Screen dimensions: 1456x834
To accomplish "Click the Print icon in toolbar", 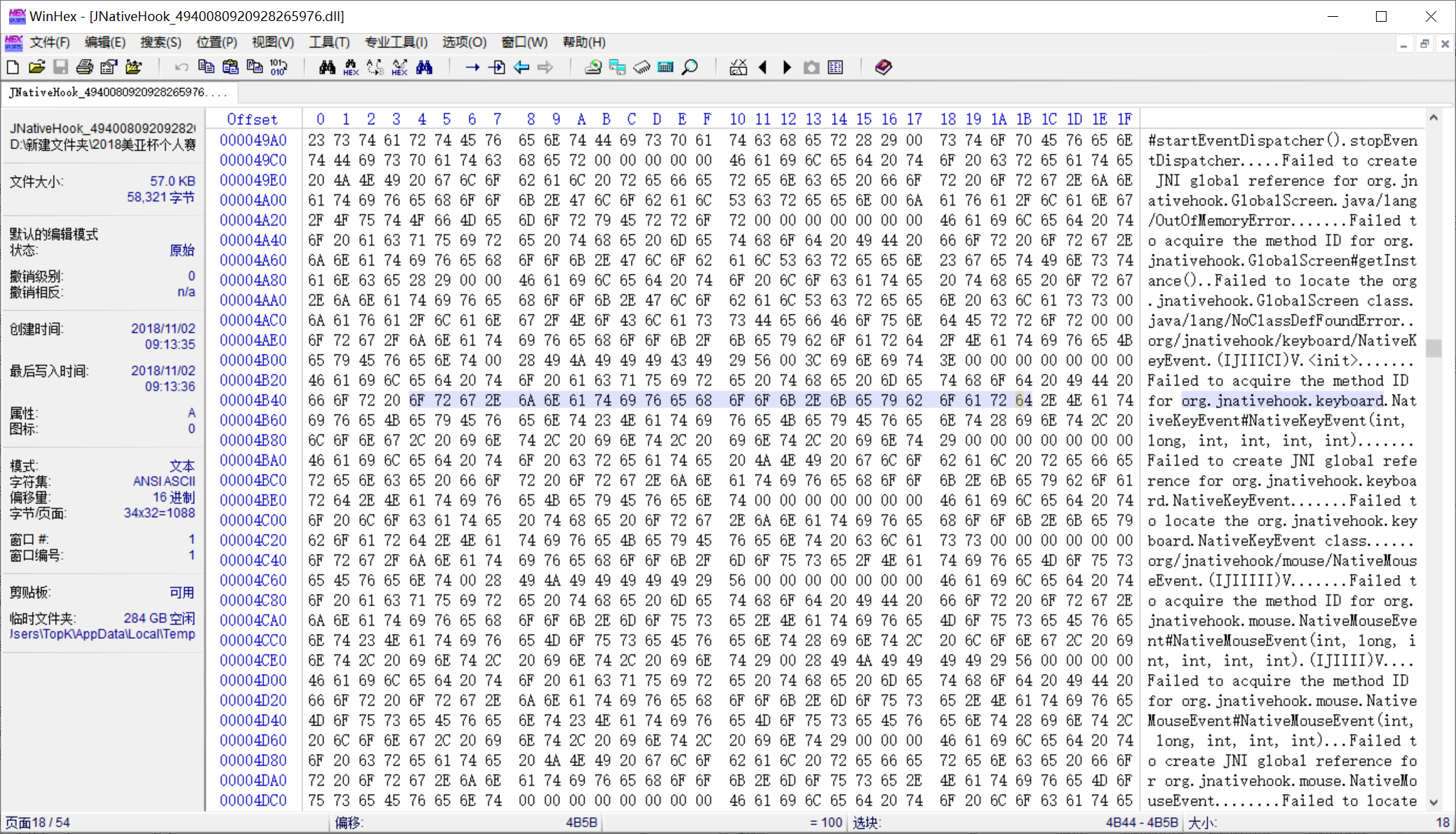I will 85,67.
